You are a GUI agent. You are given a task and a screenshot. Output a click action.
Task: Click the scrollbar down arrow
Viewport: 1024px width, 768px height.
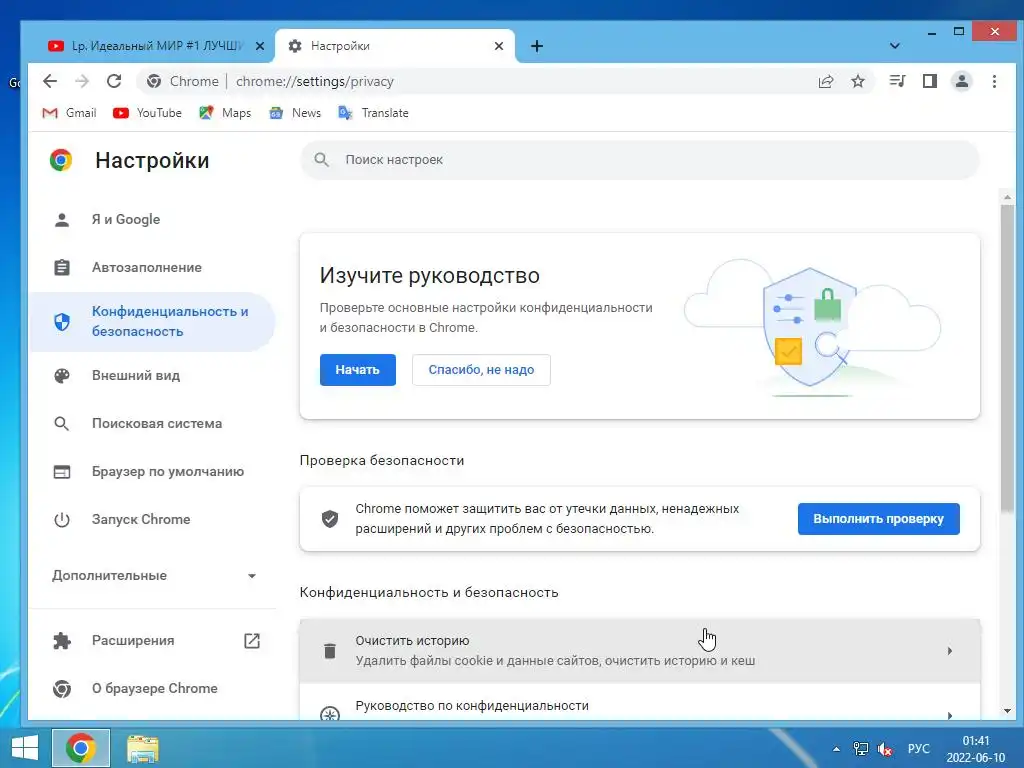click(x=1007, y=711)
